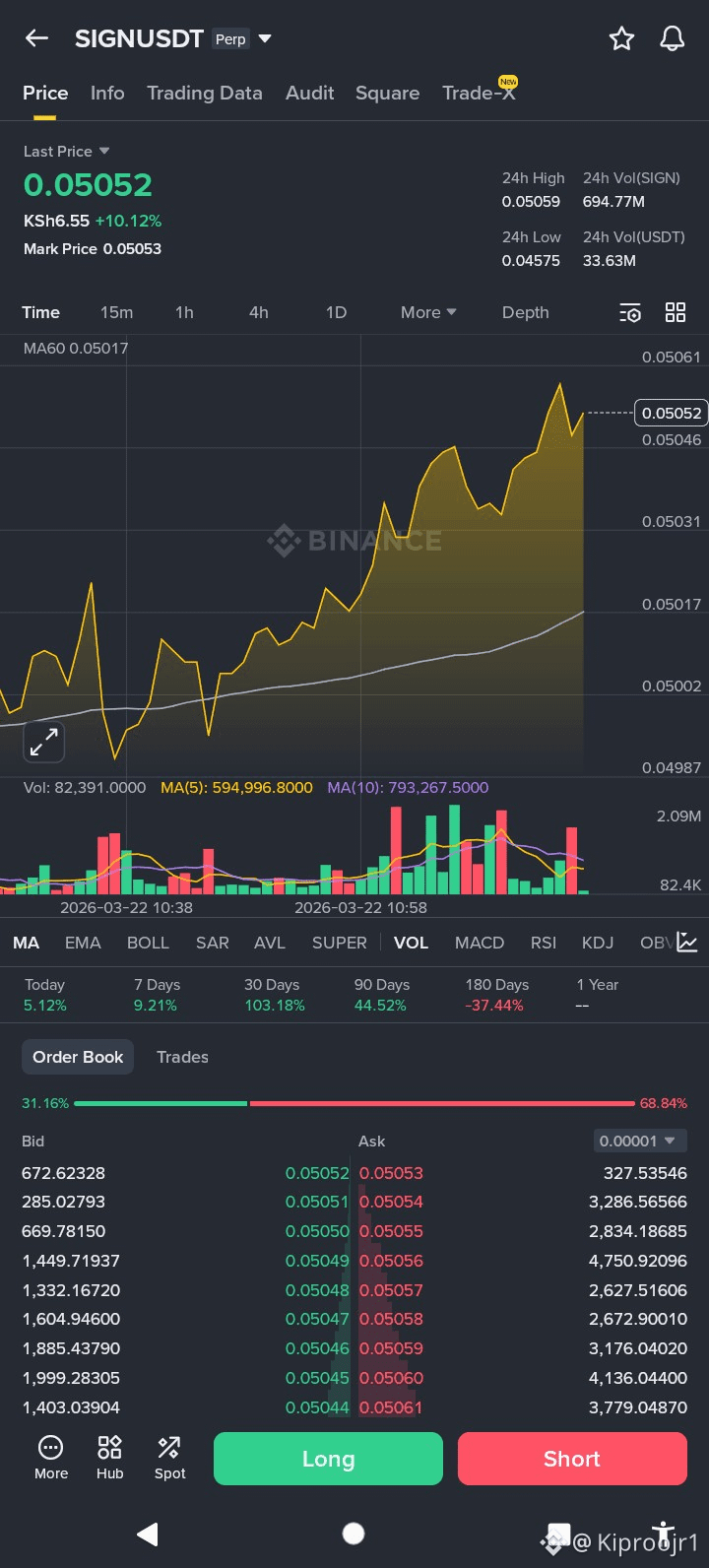Viewport: 709px width, 1568px height.
Task: Click the MA(10) 793,267.5000 volume label
Action: (408, 788)
